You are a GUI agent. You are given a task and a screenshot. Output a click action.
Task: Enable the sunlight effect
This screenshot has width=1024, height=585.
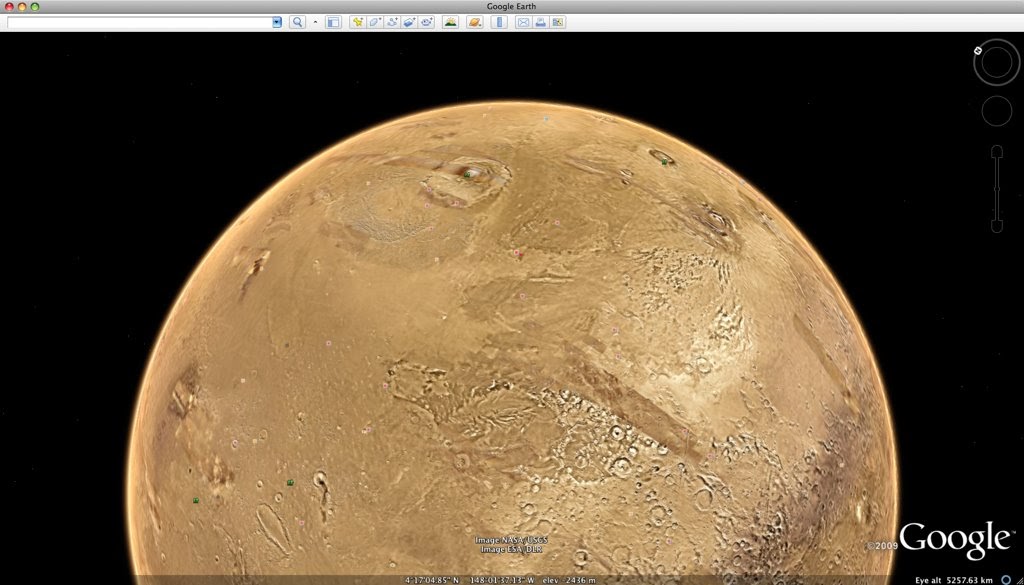(x=450, y=21)
